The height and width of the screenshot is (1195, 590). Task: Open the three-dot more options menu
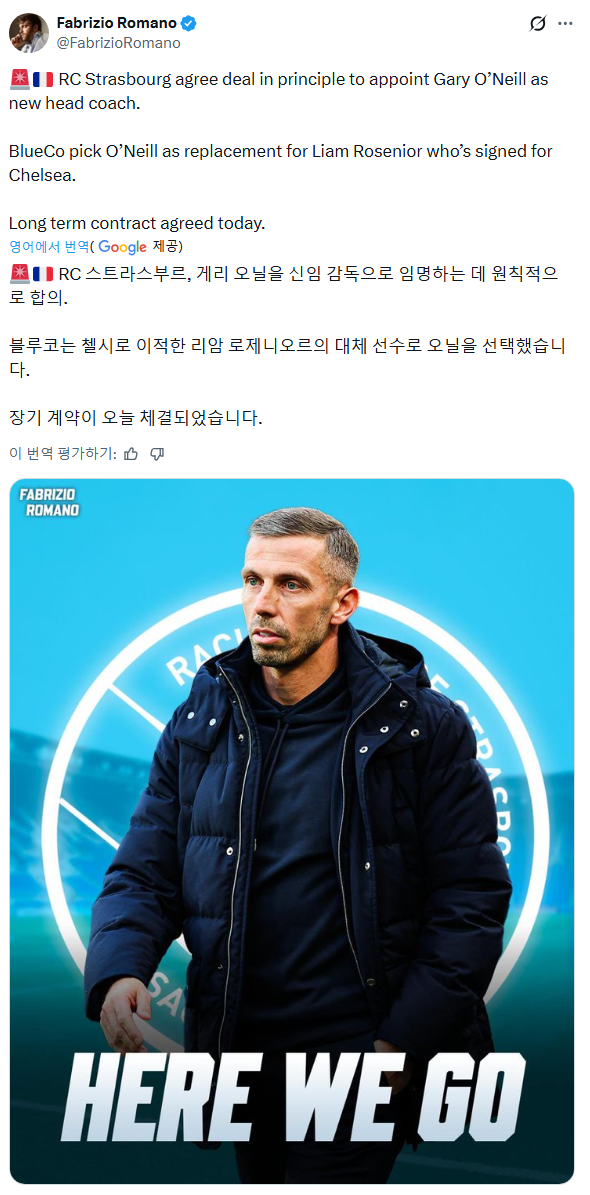pos(565,24)
